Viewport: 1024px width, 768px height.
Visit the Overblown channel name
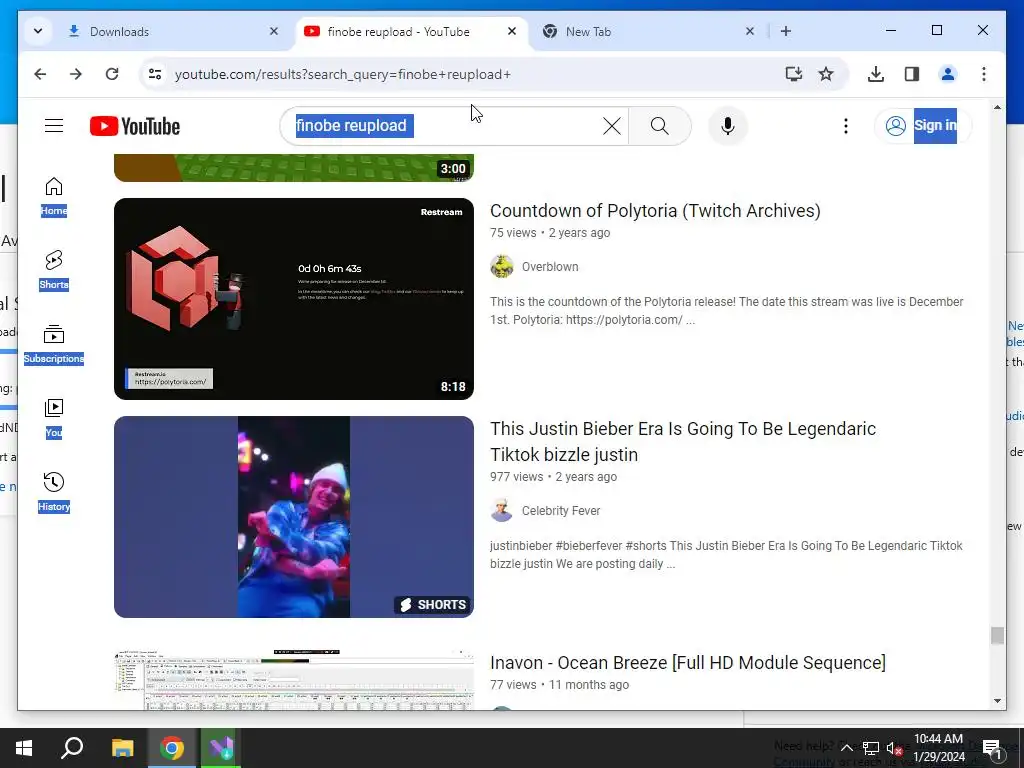(x=550, y=266)
